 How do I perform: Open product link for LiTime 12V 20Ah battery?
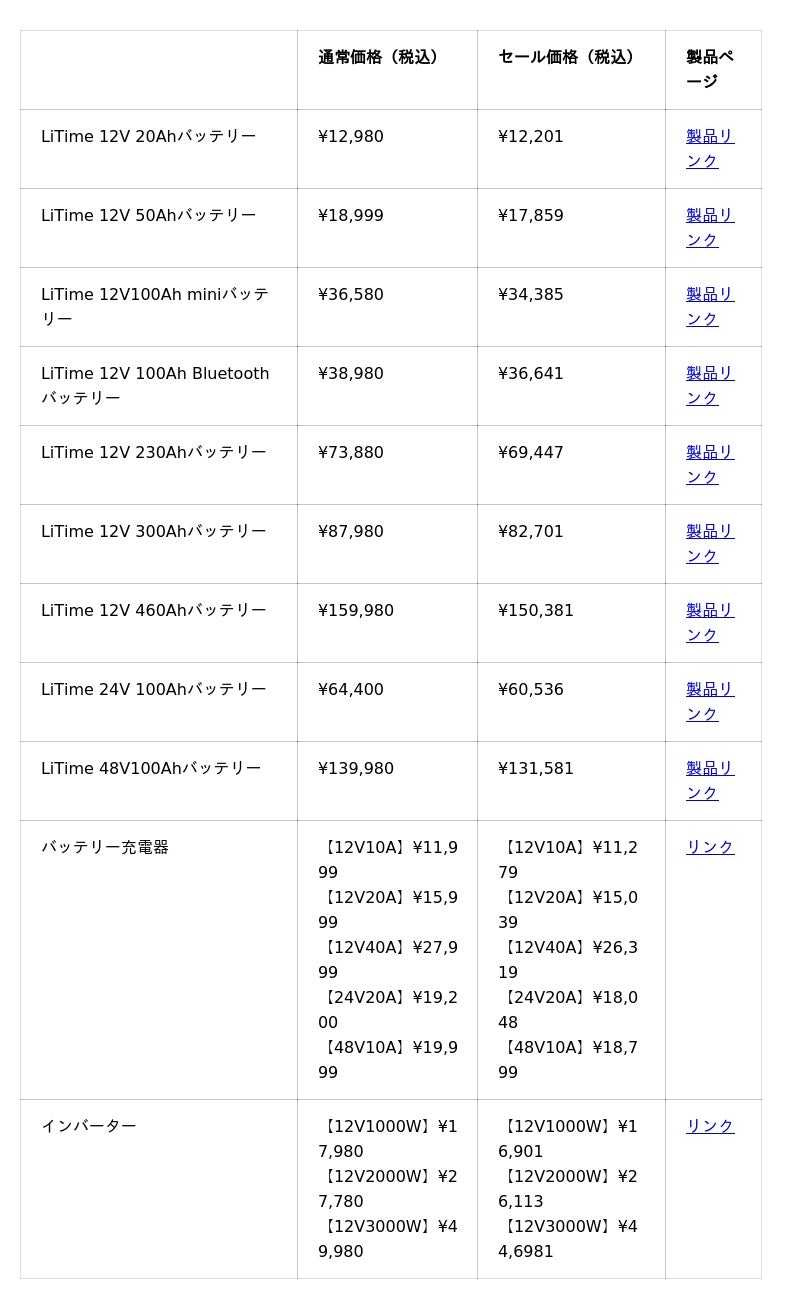click(x=709, y=137)
